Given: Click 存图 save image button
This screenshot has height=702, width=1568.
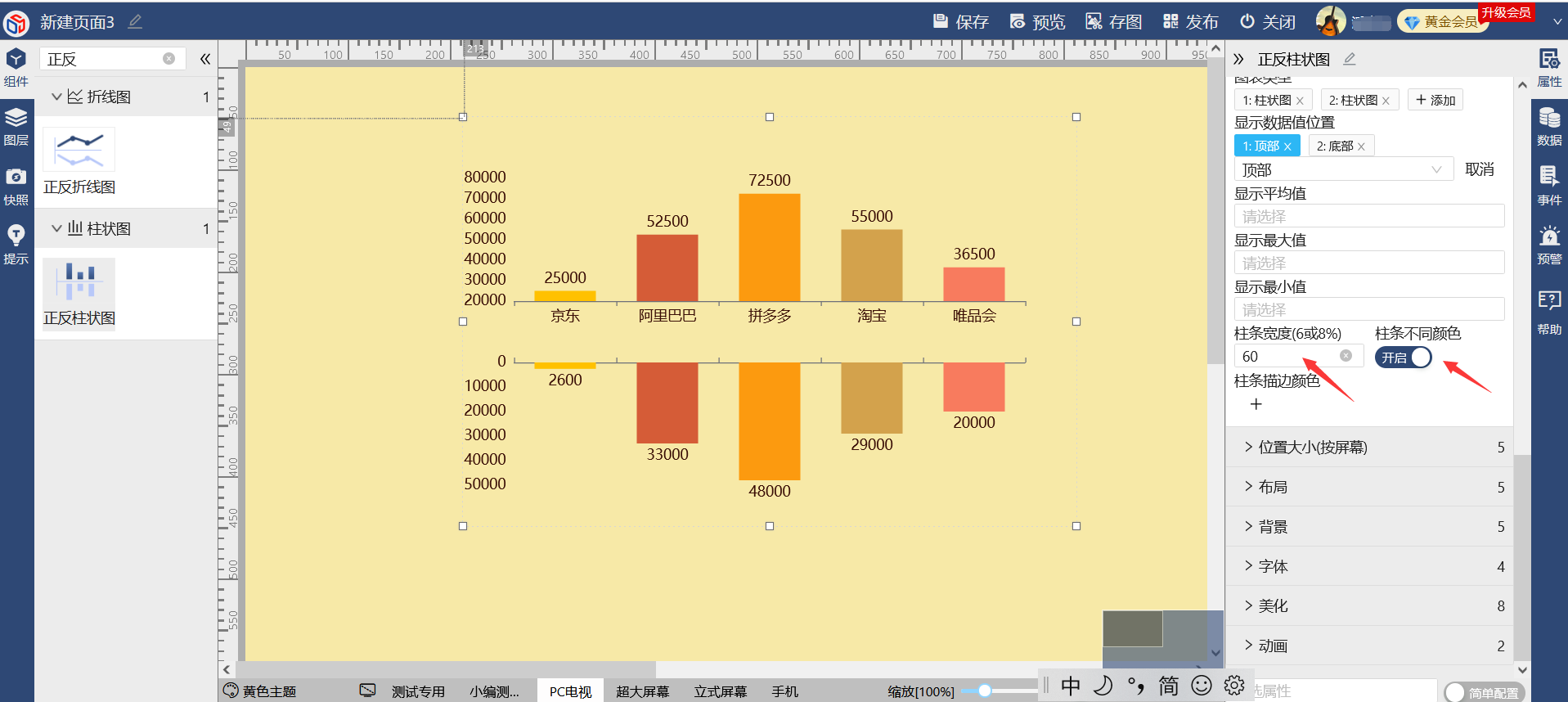Looking at the screenshot, I should [1113, 21].
